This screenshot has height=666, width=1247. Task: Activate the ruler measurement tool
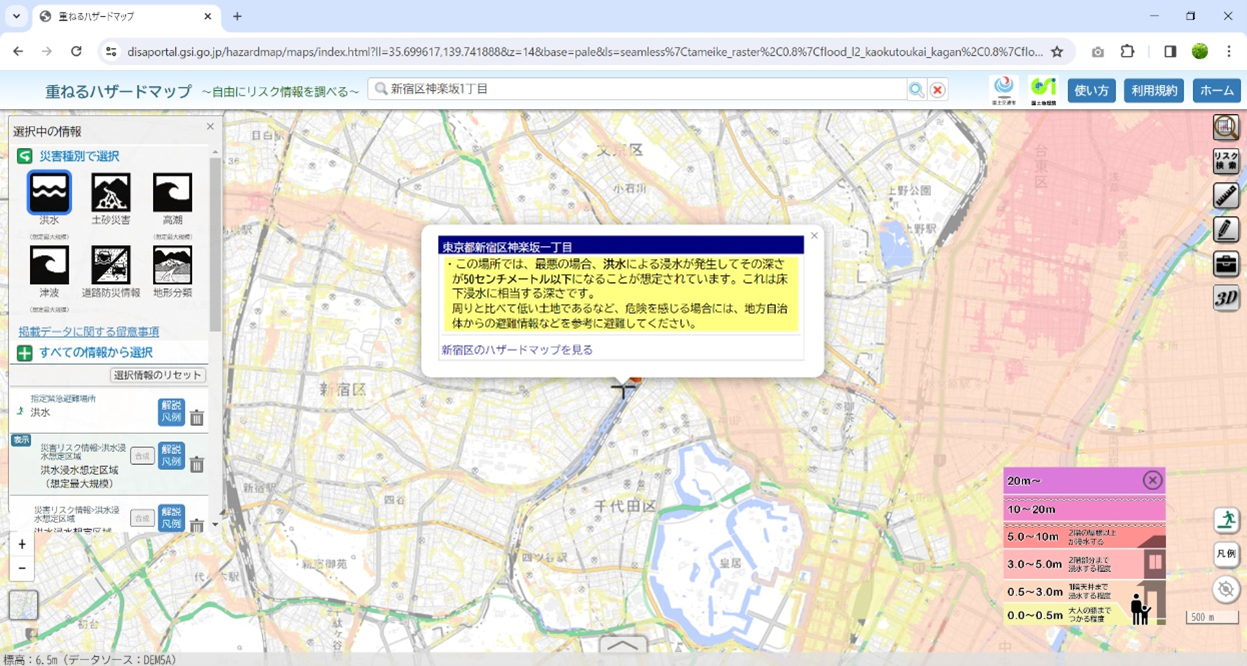point(1226,195)
